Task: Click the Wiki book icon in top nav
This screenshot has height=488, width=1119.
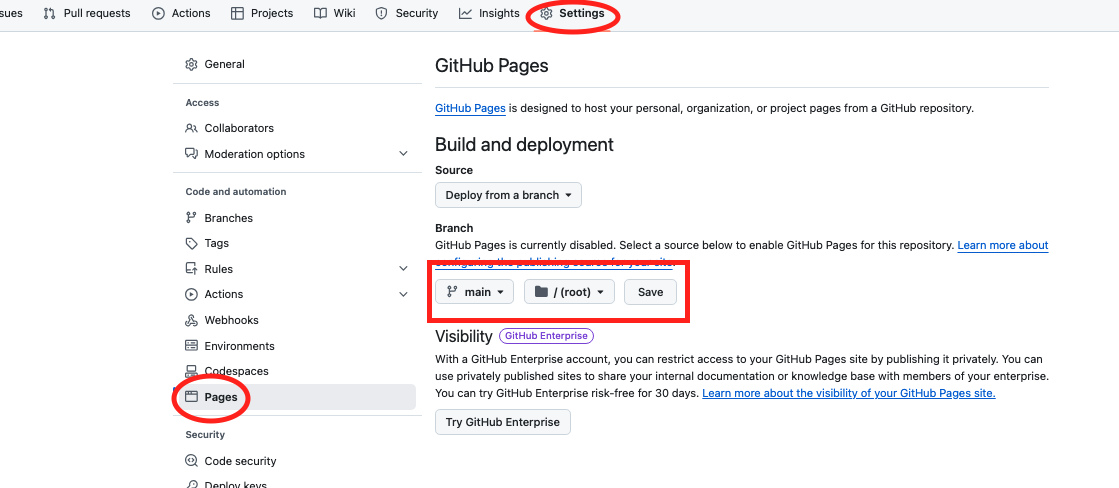Action: pos(320,13)
